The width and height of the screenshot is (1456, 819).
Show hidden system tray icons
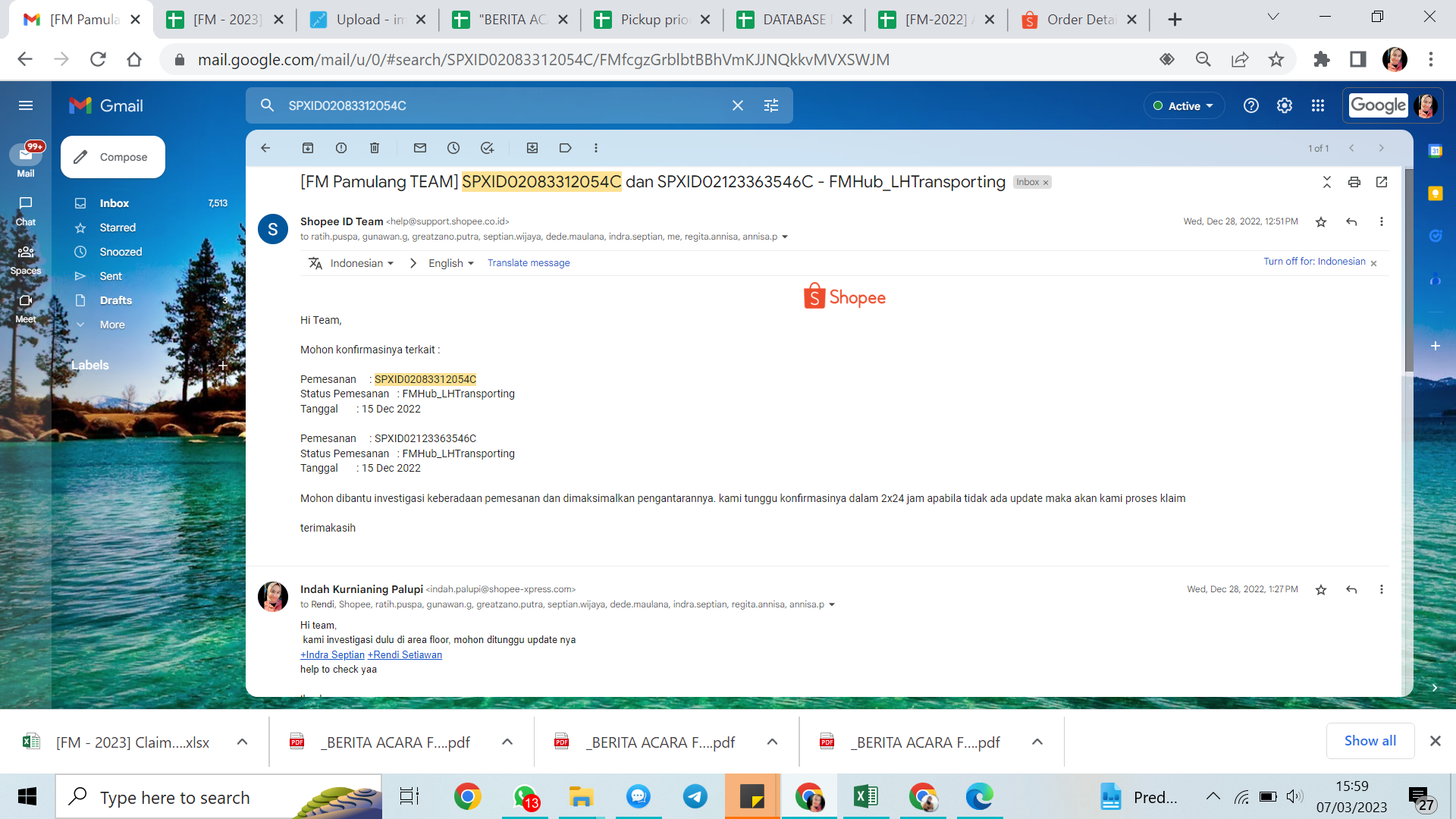pos(1213,796)
